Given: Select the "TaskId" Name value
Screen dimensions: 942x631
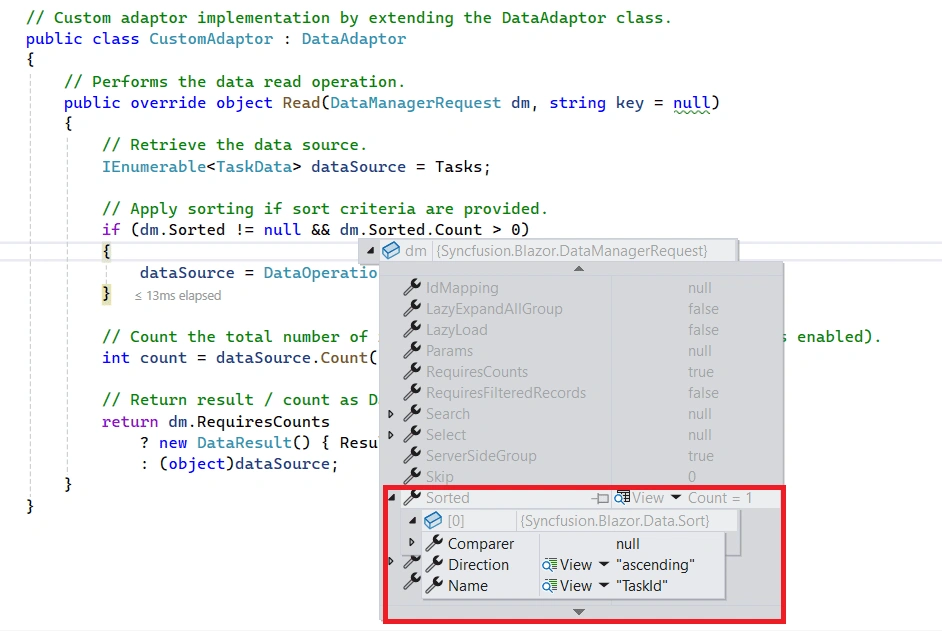Looking at the screenshot, I should [642, 586].
